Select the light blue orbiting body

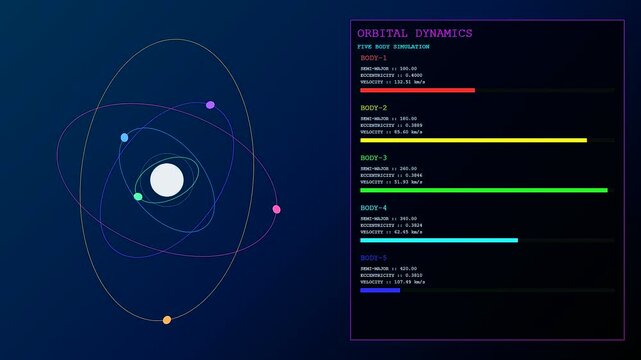point(124,138)
